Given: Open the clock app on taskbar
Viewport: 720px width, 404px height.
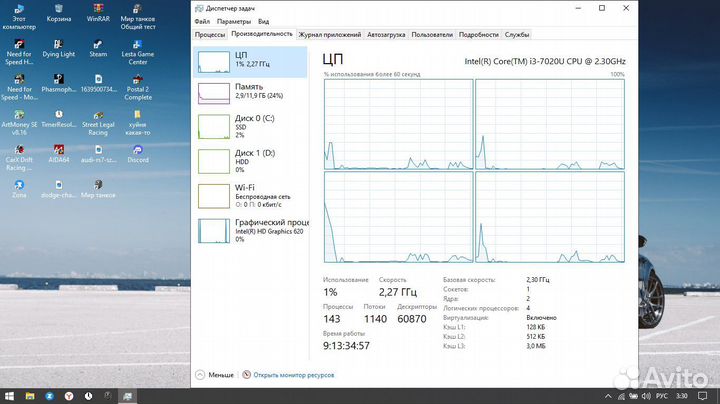Looking at the screenshot, I should tap(88, 396).
